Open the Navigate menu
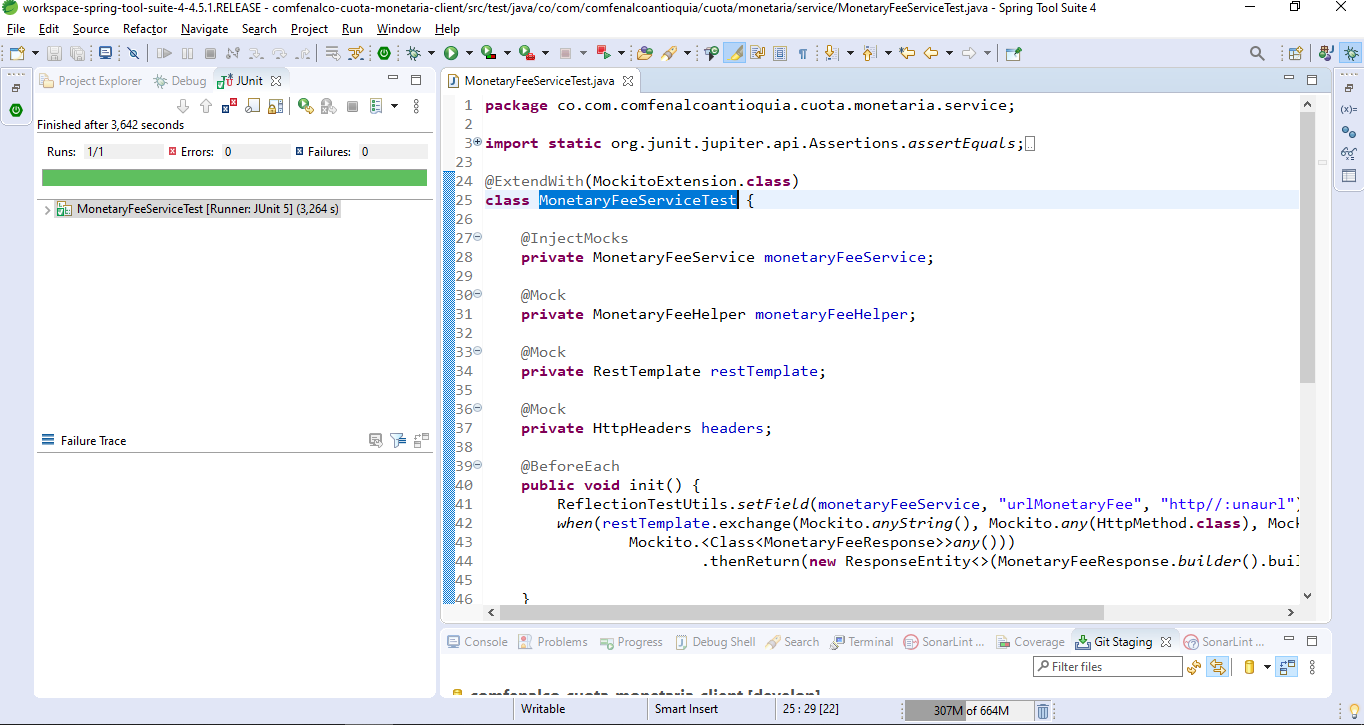 (204, 29)
